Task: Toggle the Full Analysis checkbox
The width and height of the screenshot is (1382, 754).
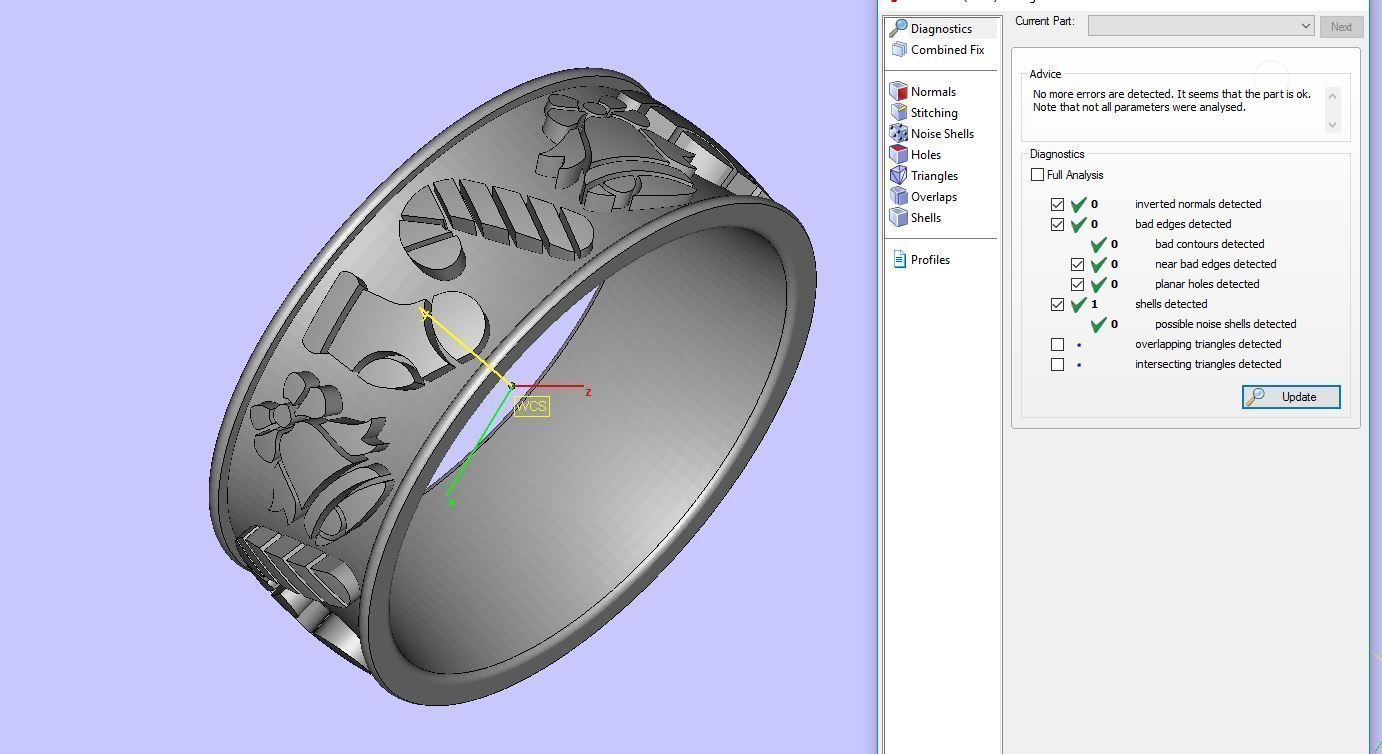Action: pyautogui.click(x=1037, y=175)
